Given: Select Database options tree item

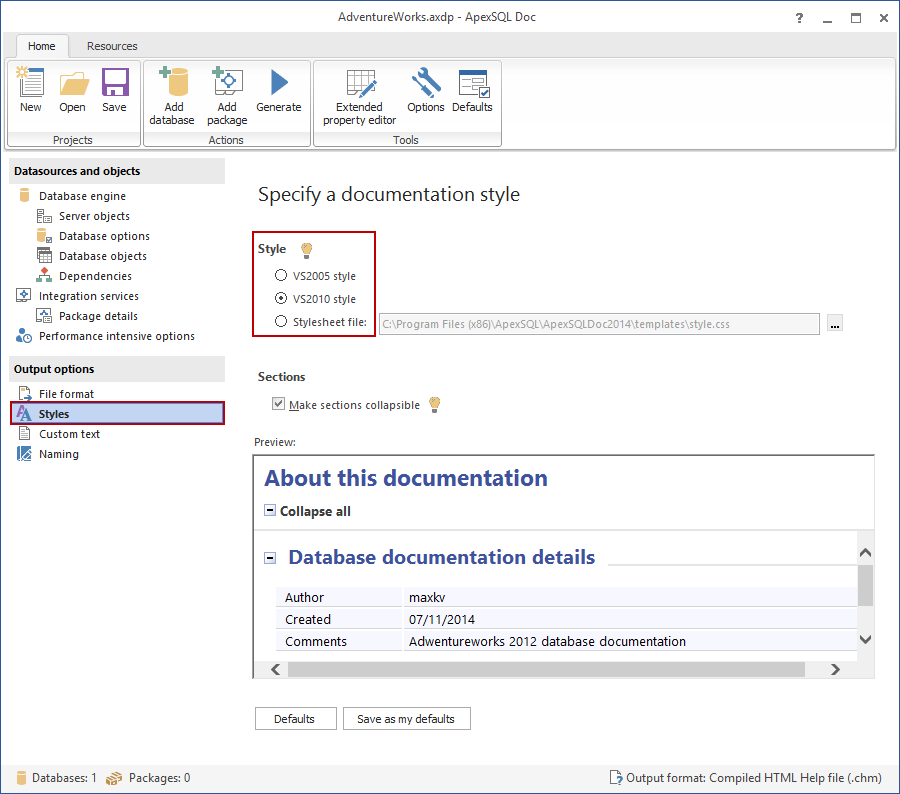Looking at the screenshot, I should (x=104, y=236).
